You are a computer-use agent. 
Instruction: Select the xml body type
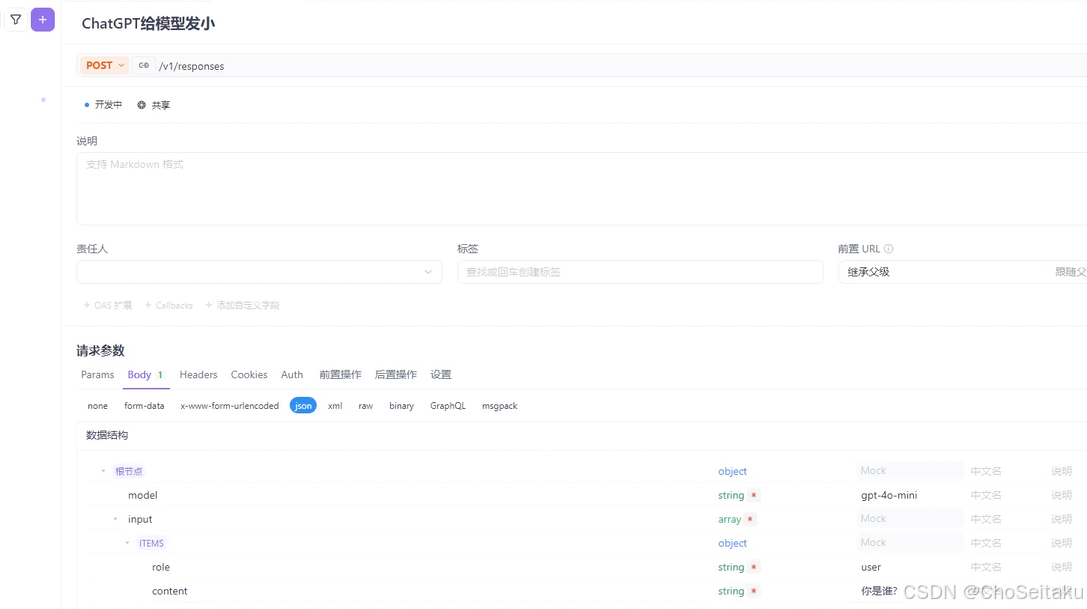[x=335, y=406]
